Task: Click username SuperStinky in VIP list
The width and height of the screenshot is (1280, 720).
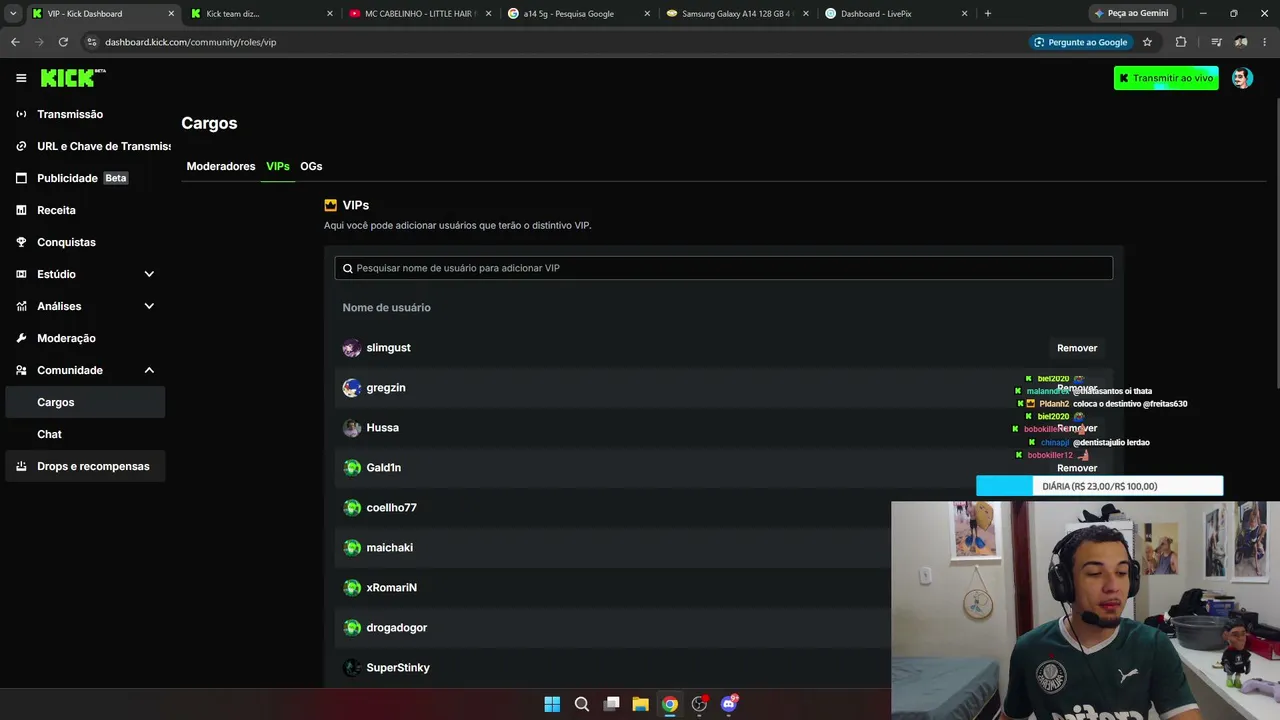Action: point(398,668)
